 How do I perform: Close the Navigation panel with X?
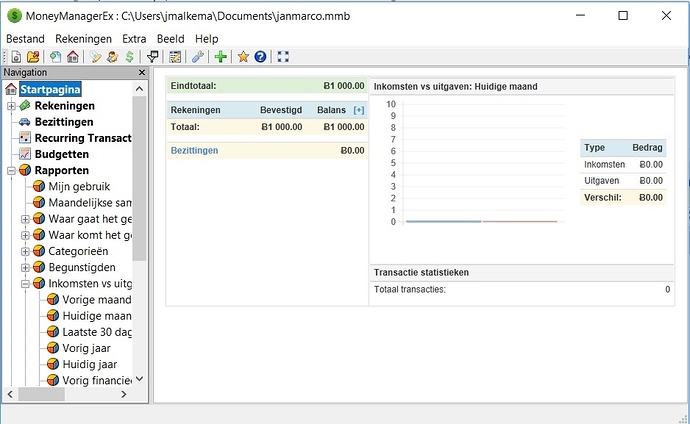click(x=142, y=73)
